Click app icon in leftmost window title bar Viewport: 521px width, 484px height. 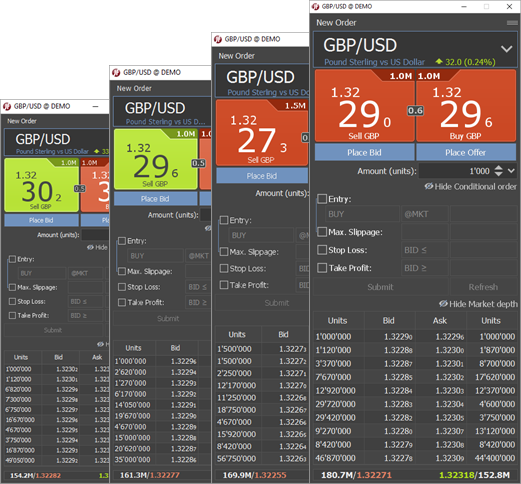pos(7,106)
